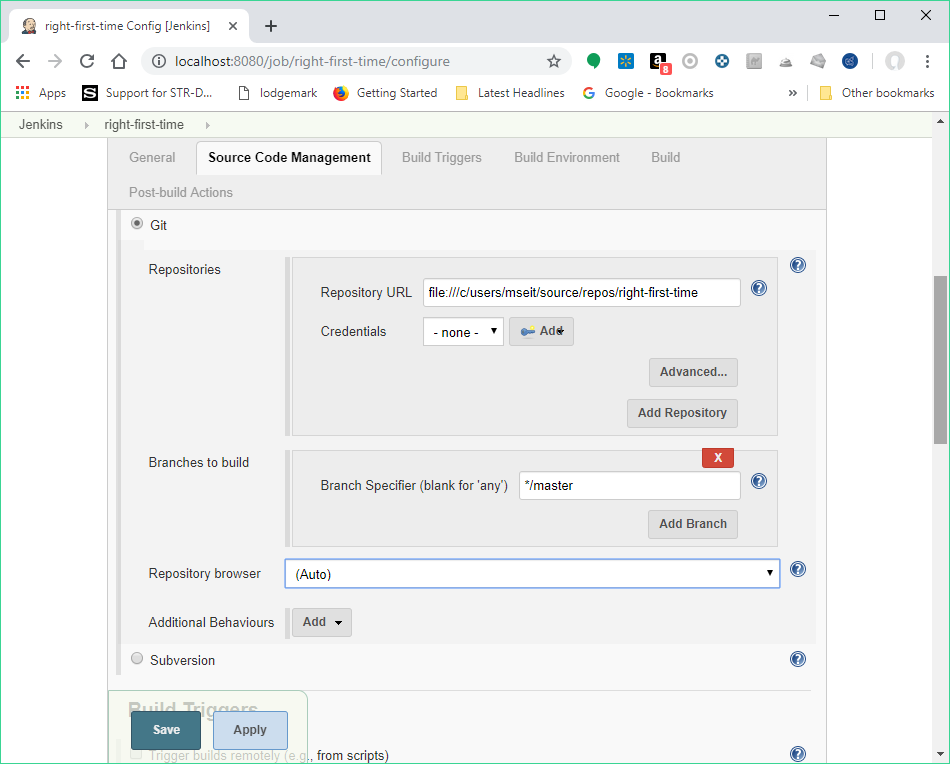Click the gray circular target extension icon
Screen dimensions: 950x764
pos(690,61)
